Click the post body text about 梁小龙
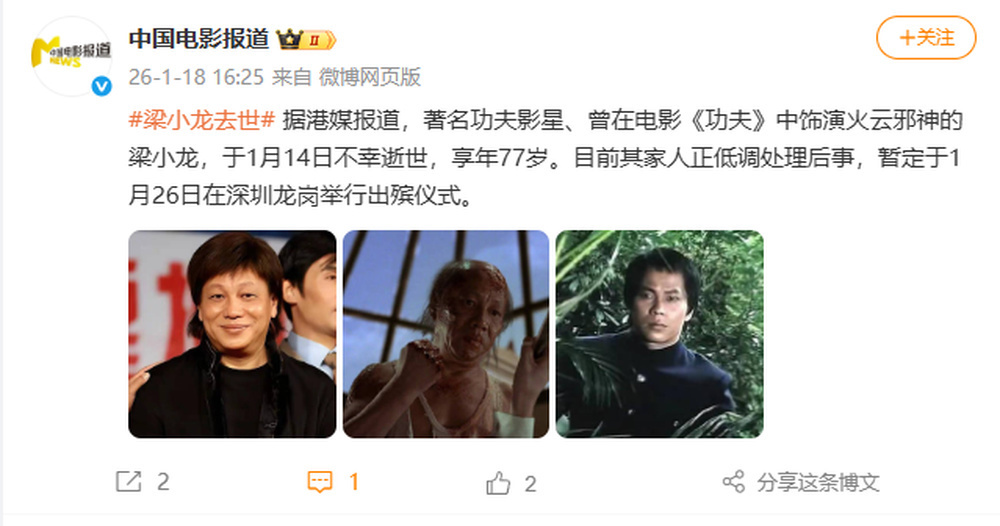 coord(545,157)
